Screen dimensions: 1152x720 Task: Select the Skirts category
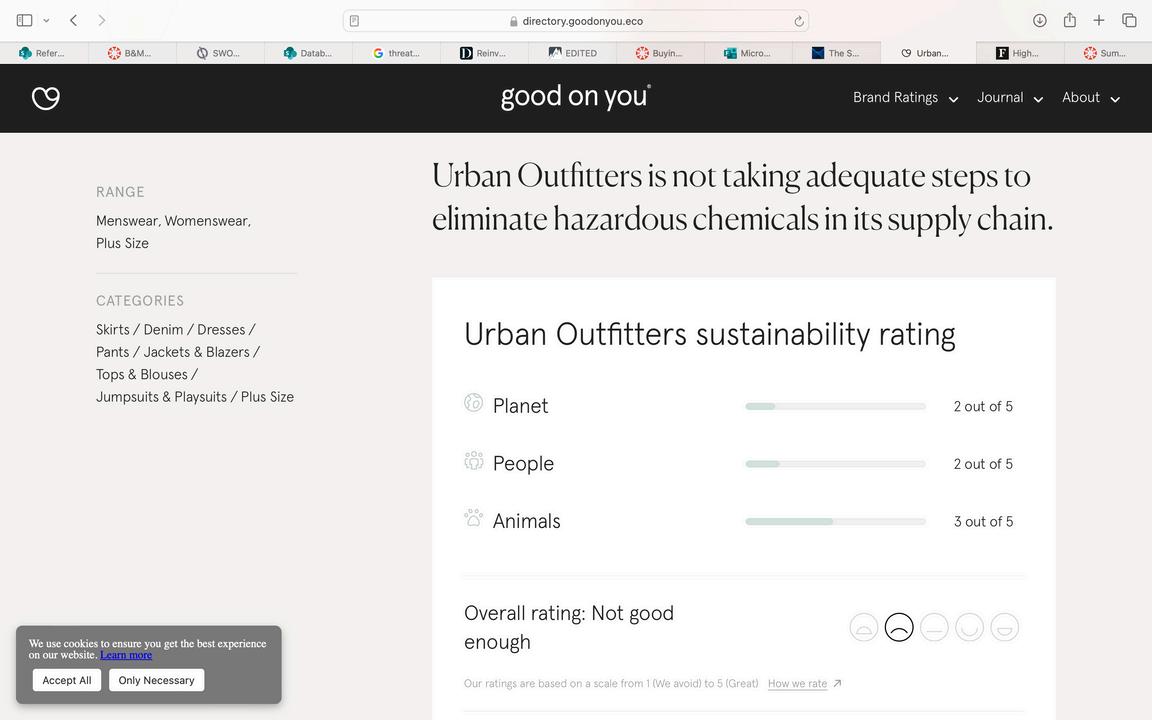coord(112,330)
